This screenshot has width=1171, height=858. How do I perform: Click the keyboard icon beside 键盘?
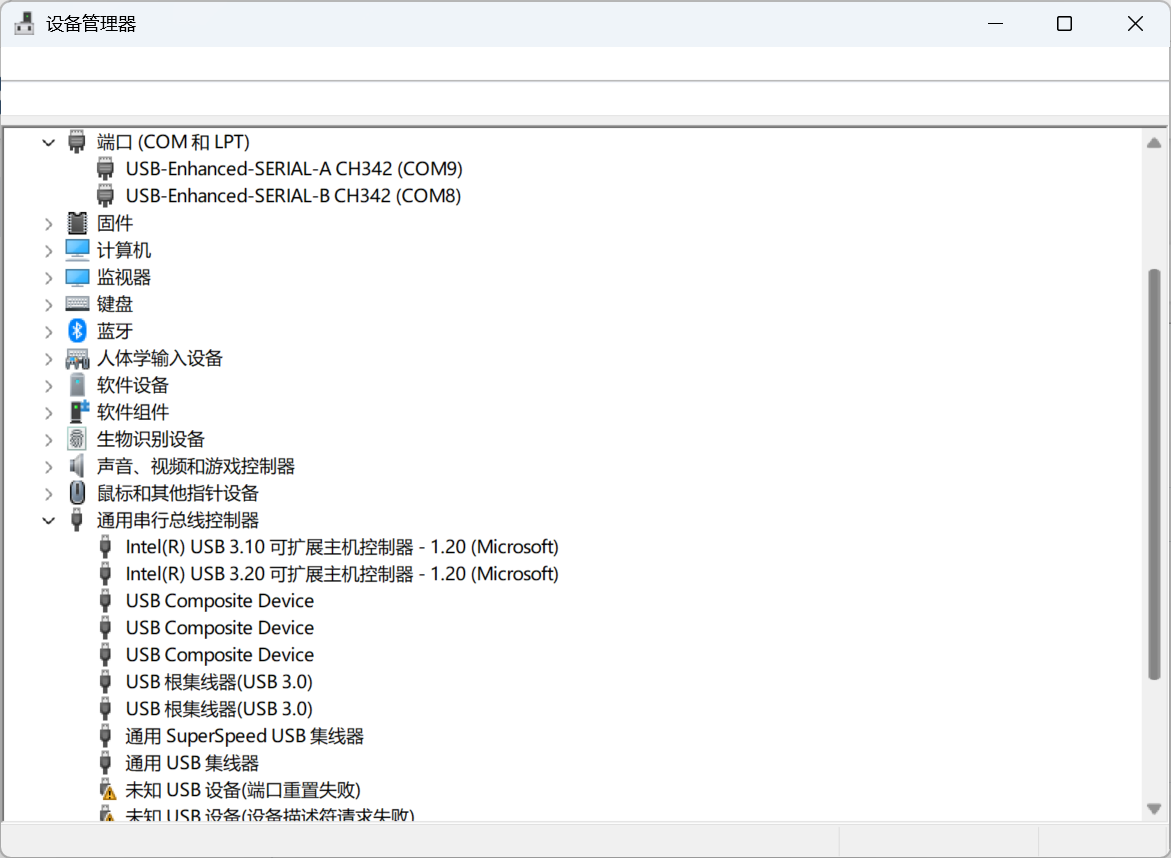[77, 304]
